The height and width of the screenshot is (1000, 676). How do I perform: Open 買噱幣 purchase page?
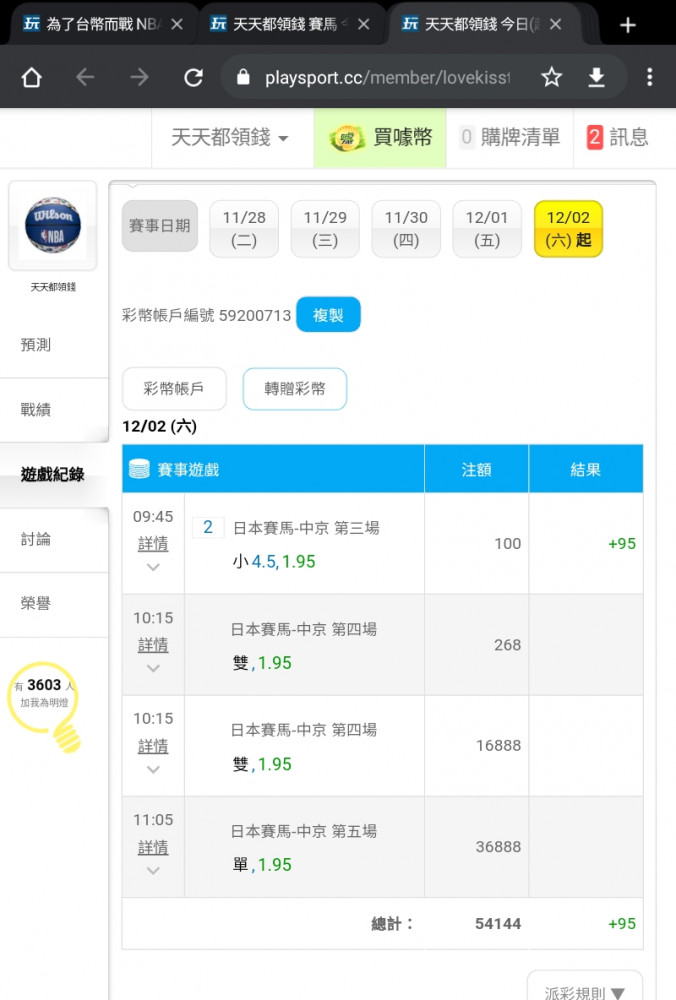coord(380,138)
